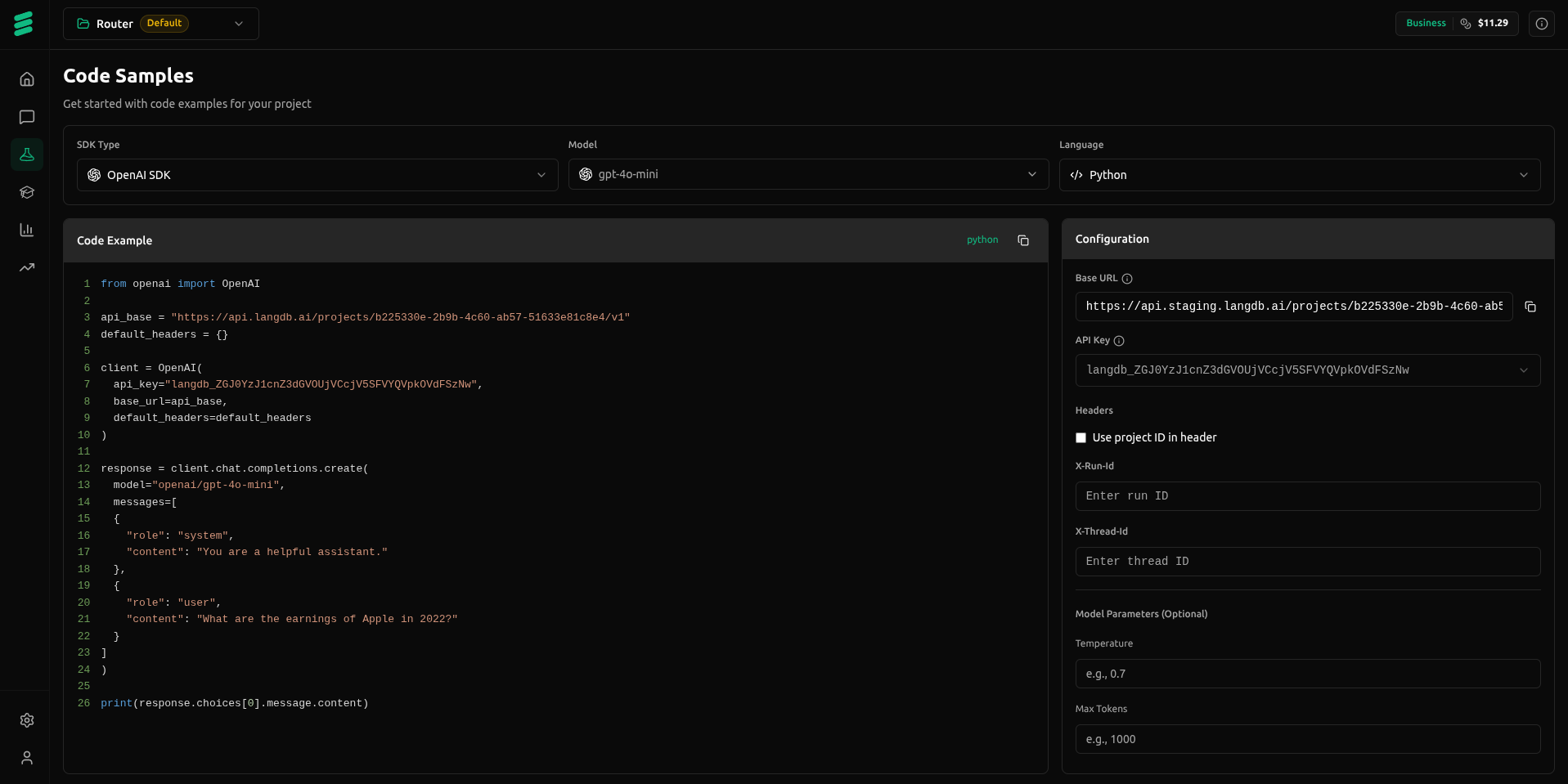Open the Chat messages sidebar icon

pos(27,117)
